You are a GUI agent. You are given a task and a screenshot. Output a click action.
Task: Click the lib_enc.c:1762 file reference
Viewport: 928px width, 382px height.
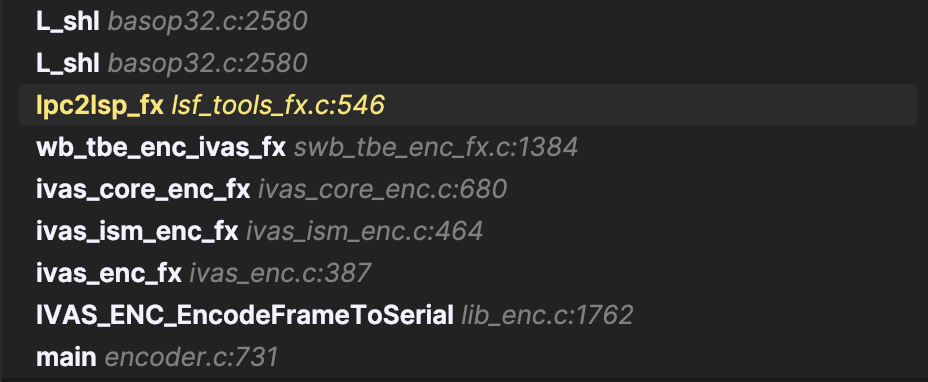tap(547, 316)
